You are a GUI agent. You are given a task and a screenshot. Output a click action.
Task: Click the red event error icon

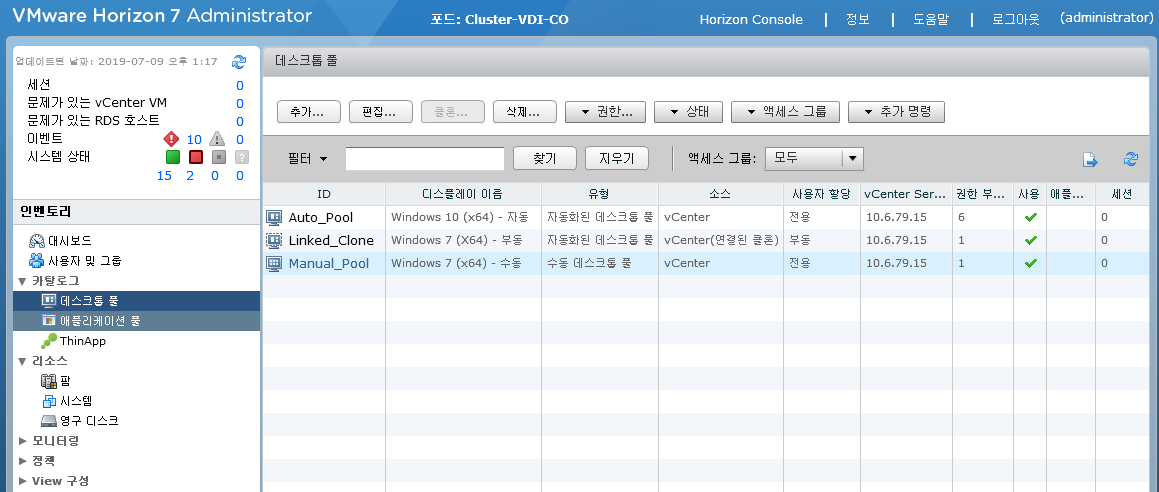pyautogui.click(x=171, y=139)
